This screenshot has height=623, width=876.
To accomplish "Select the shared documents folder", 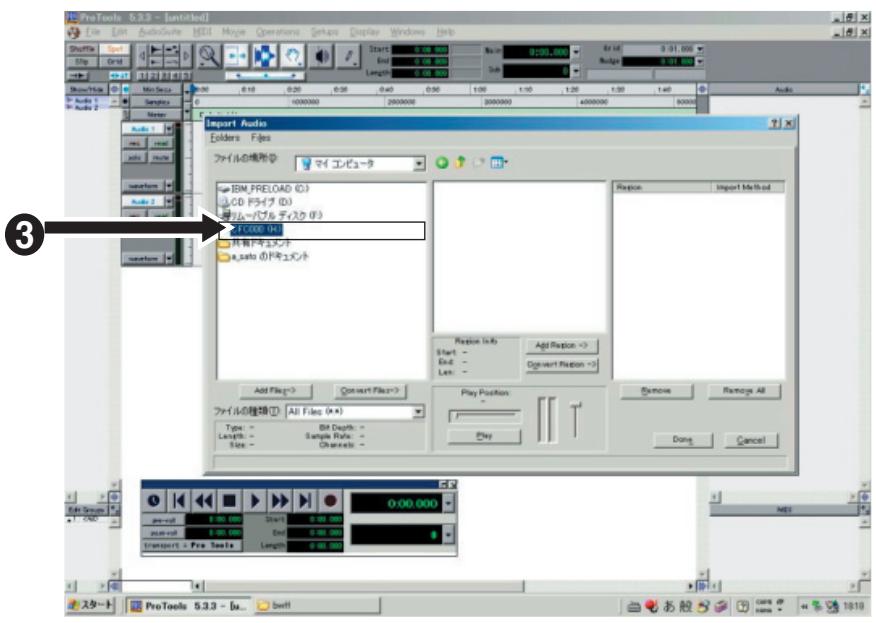I will click(x=254, y=243).
